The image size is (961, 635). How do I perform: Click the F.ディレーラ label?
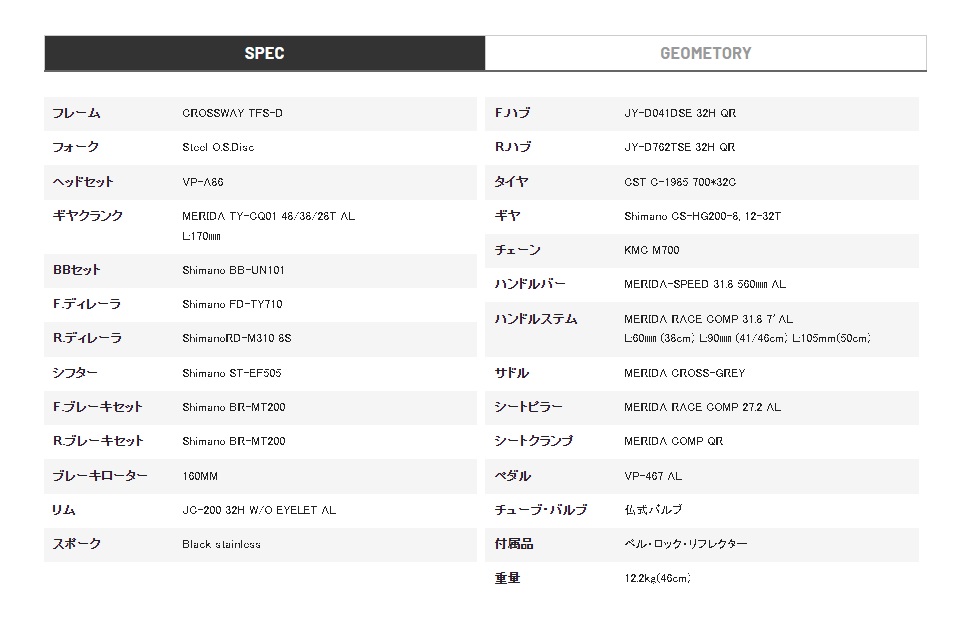pos(87,305)
